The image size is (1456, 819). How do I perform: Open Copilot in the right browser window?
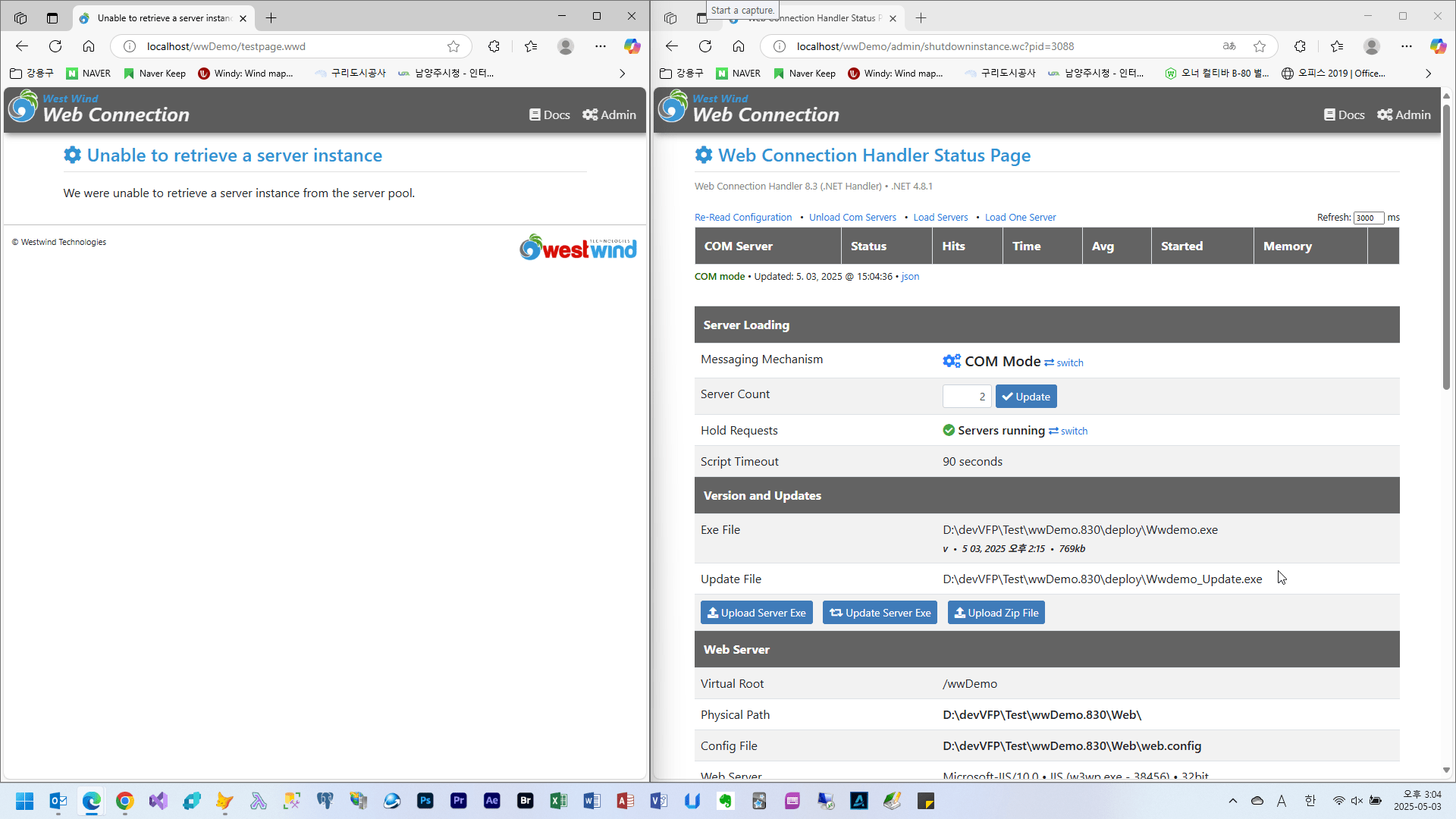point(1438,46)
